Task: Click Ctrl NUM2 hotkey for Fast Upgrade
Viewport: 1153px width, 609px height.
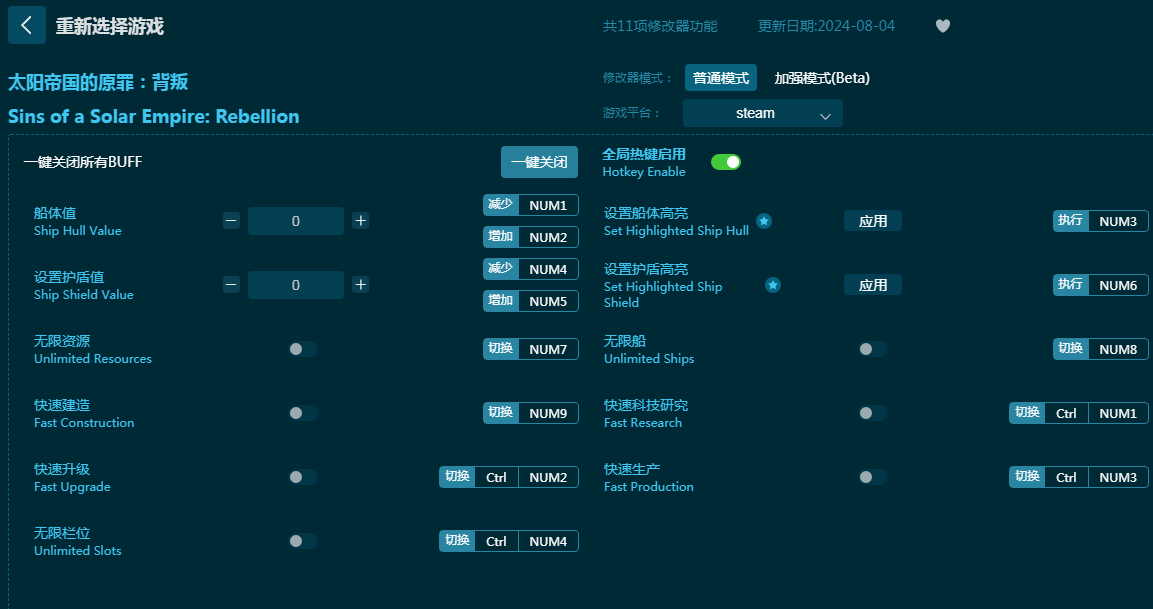Action: [x=509, y=477]
